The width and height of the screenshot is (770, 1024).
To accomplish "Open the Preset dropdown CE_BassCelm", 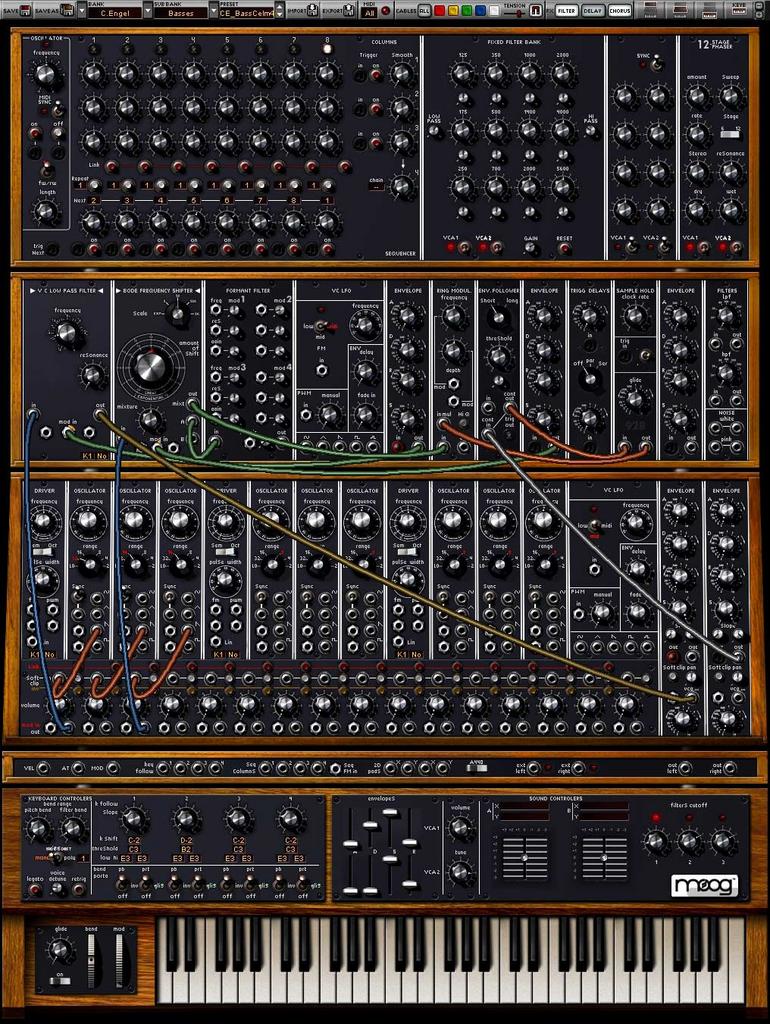I will [x=247, y=14].
